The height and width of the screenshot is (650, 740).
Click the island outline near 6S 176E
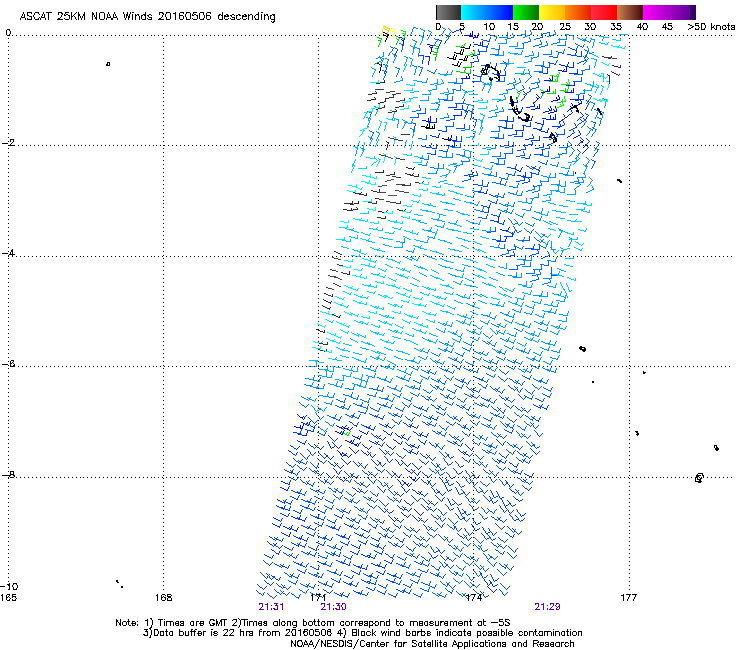point(582,349)
